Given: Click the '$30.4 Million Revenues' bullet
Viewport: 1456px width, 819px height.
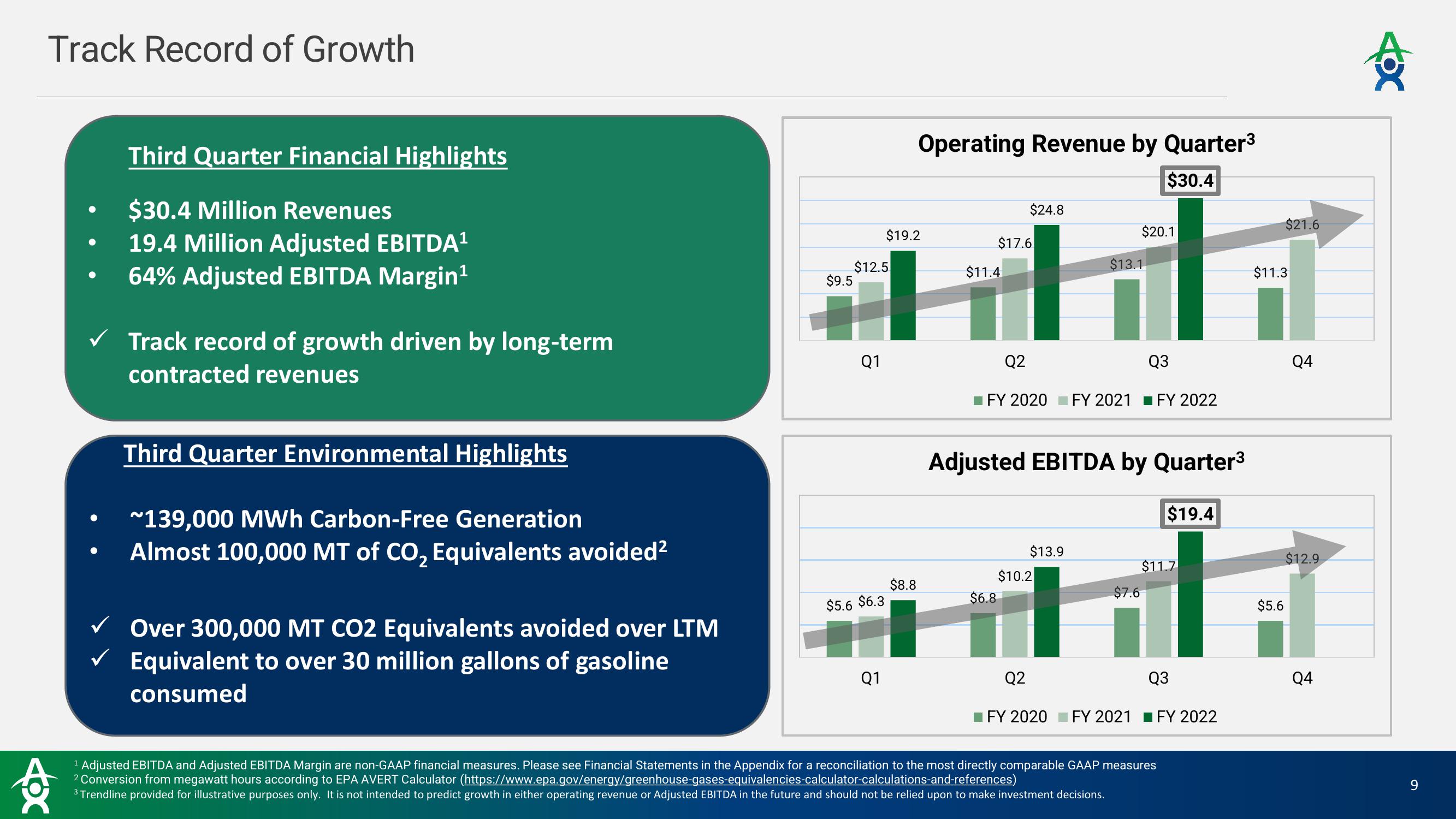Looking at the screenshot, I should click(260, 210).
